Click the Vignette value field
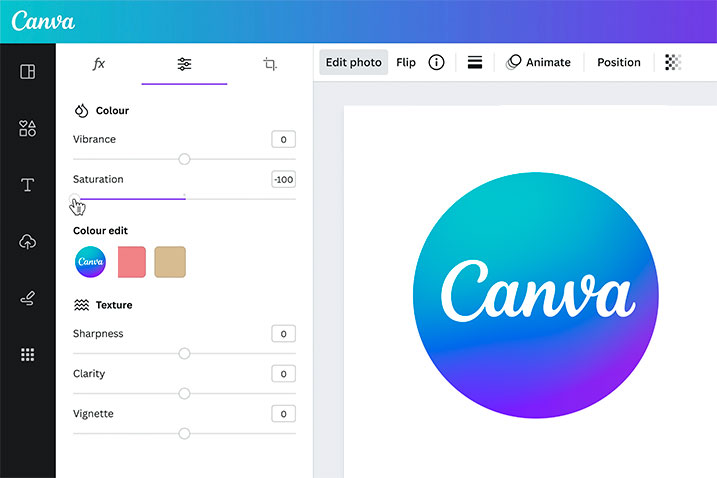The image size is (717, 478). tap(284, 414)
